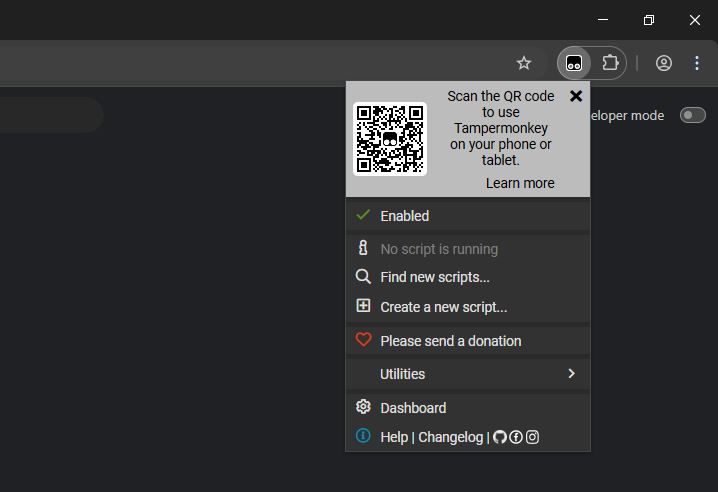This screenshot has height=492, width=718.
Task: Open the Tampermonkey Dashboard
Action: (x=468, y=408)
